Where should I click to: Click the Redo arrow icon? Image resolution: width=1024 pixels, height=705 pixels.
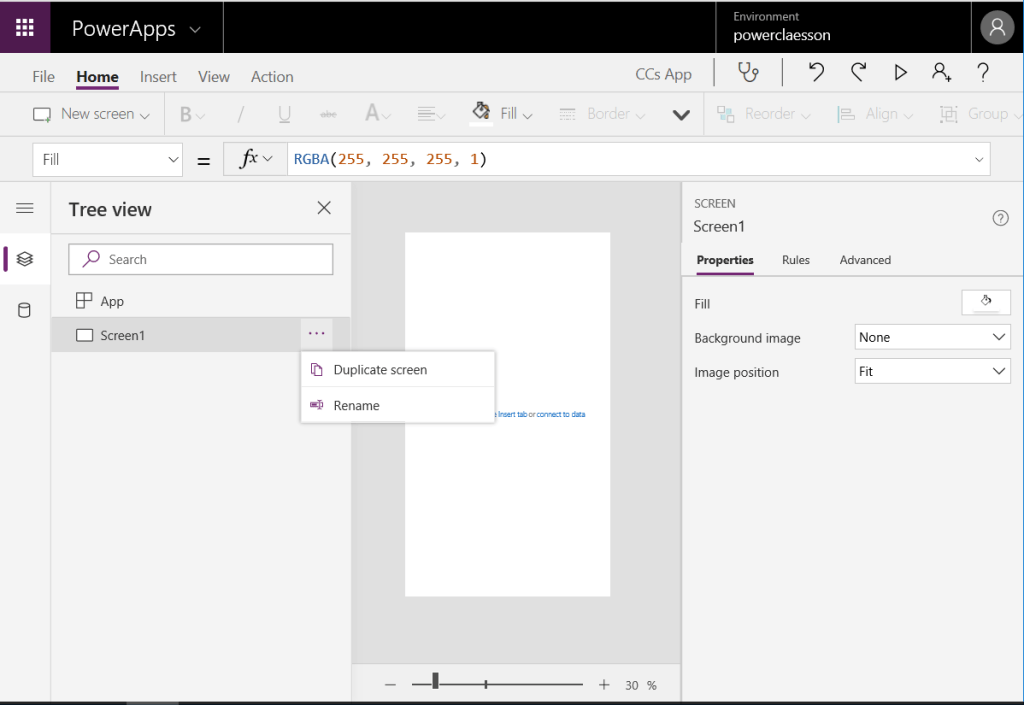pos(858,72)
